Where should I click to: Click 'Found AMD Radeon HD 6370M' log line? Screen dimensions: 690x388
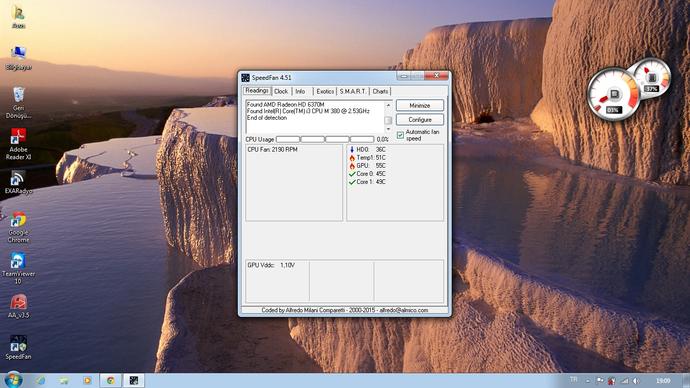[x=285, y=105]
